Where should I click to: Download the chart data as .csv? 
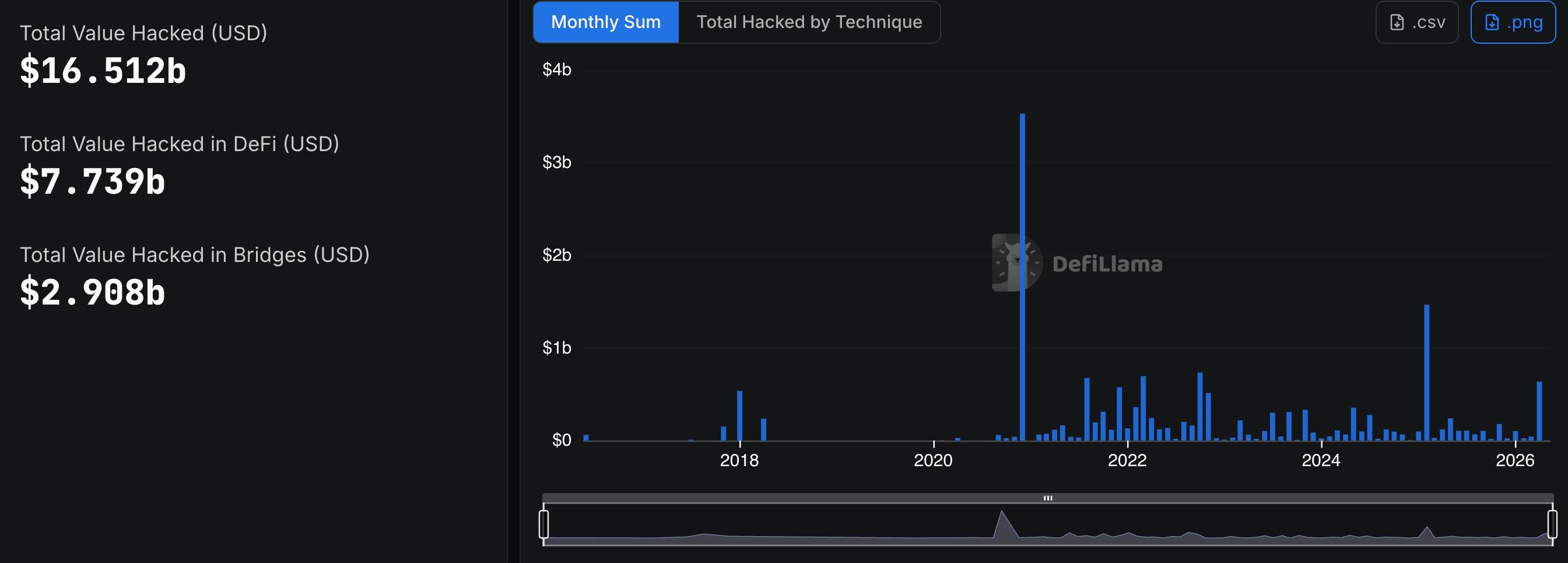tap(1416, 22)
